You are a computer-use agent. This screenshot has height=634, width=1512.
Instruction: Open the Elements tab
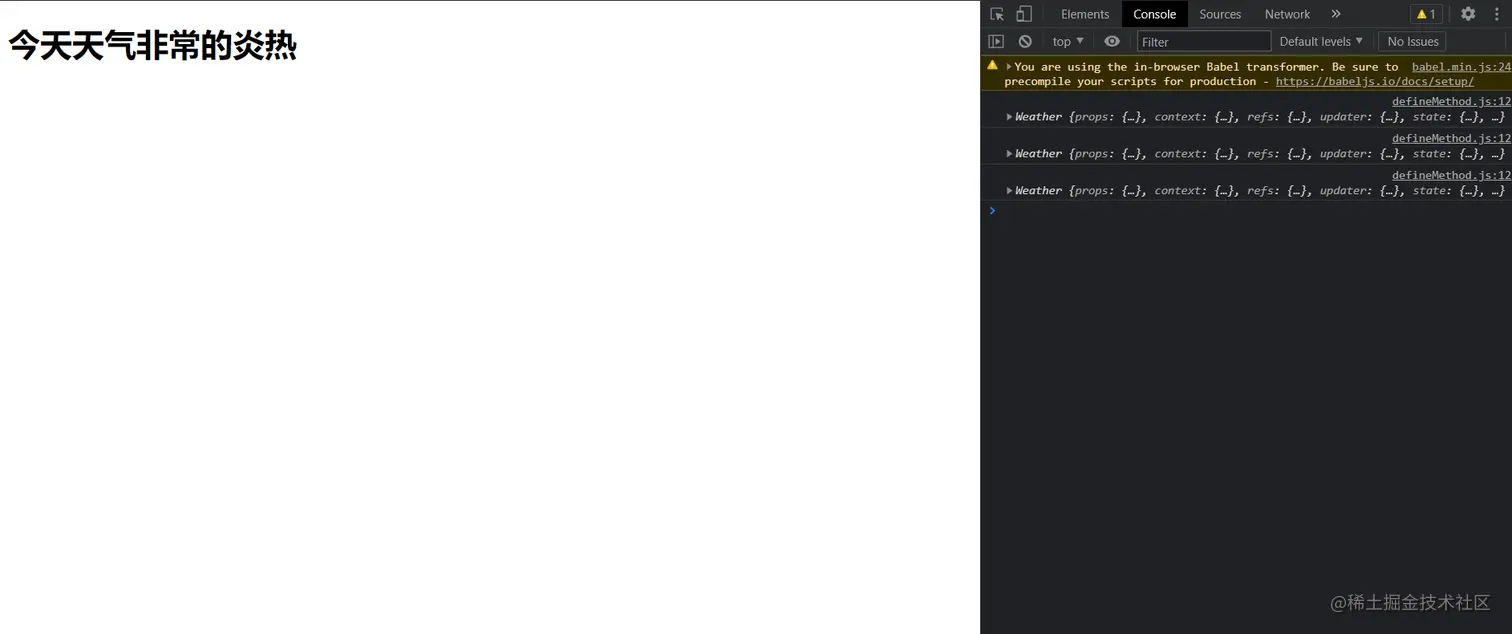click(1085, 14)
